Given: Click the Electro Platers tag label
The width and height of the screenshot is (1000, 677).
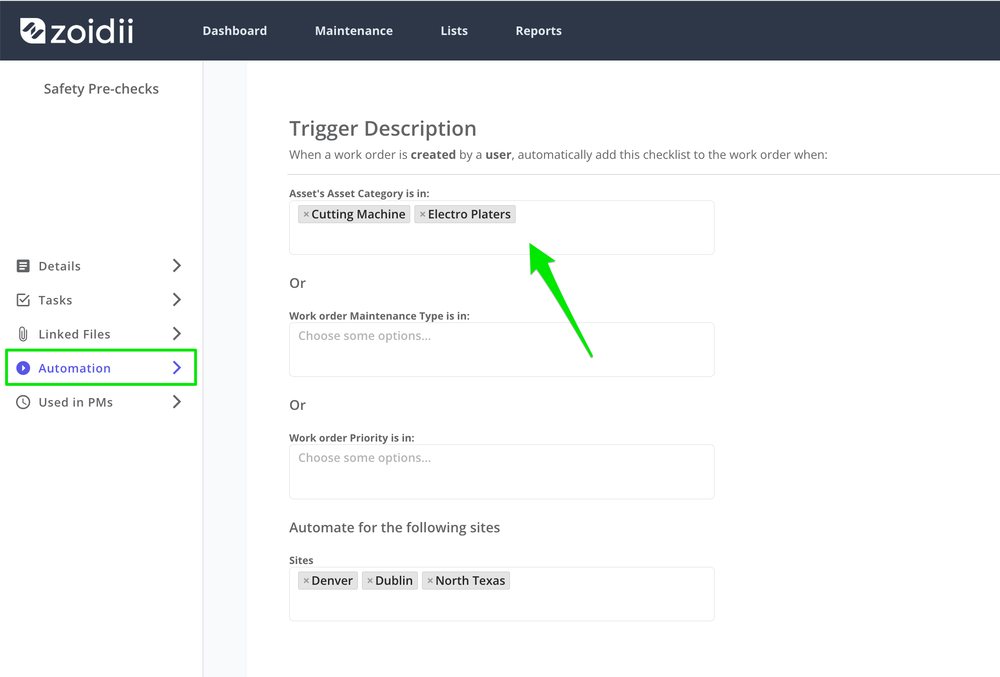Looking at the screenshot, I should tap(469, 214).
